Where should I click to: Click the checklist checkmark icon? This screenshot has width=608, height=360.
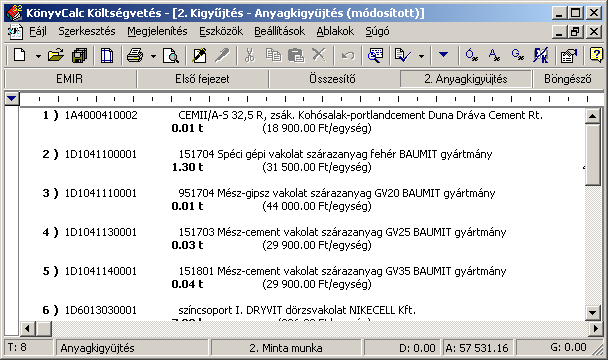pos(402,55)
